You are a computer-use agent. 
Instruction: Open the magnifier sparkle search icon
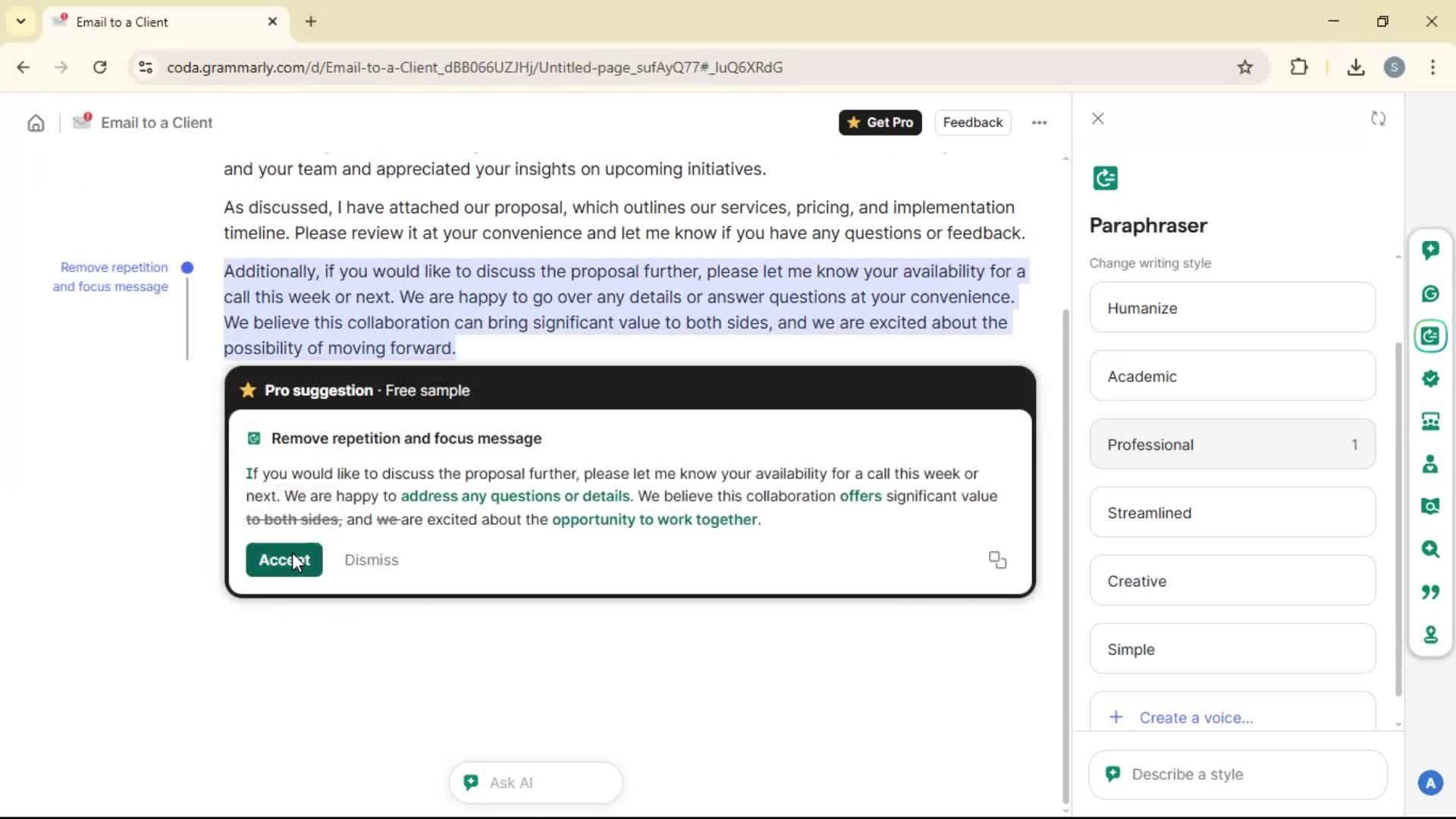click(x=1430, y=548)
